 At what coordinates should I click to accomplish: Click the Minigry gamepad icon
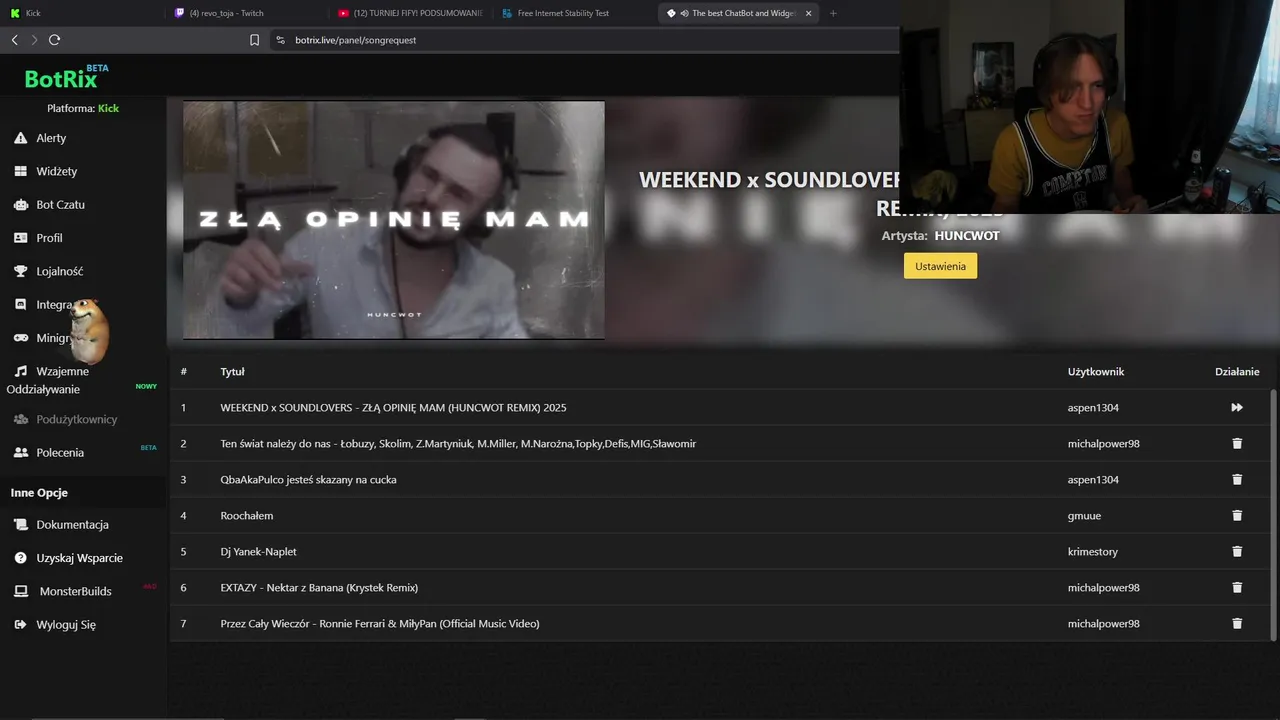[20, 338]
